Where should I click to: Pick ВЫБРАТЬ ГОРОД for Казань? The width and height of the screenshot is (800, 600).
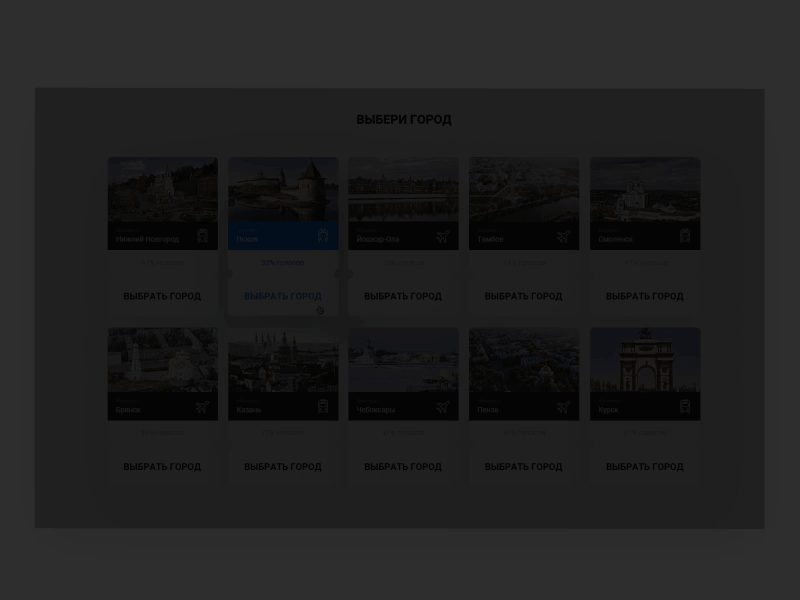283,467
